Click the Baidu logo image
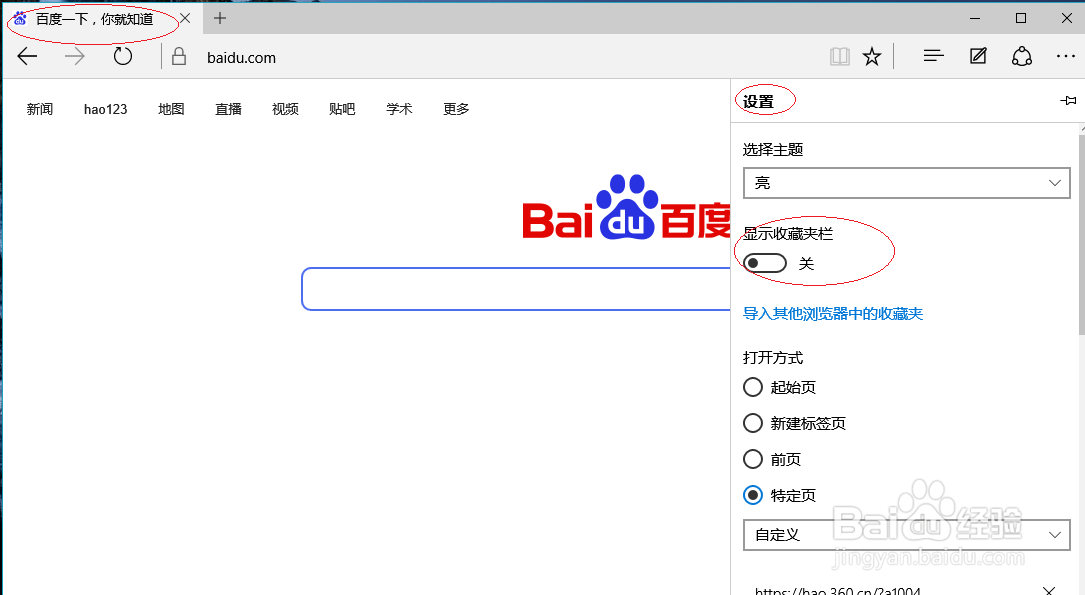Screen dimensions: 1085x595 pyautogui.click(x=626, y=207)
